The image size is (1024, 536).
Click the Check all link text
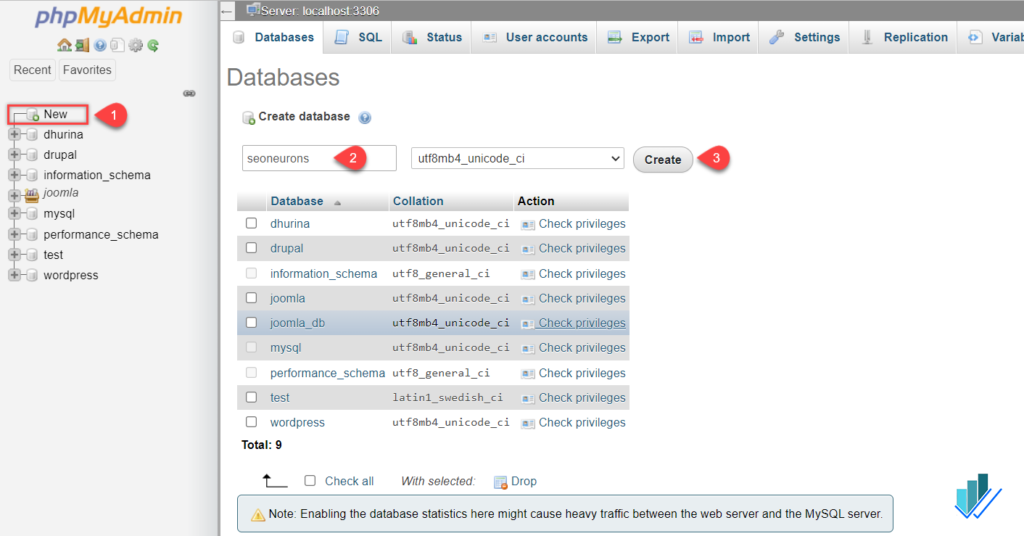[x=349, y=481]
